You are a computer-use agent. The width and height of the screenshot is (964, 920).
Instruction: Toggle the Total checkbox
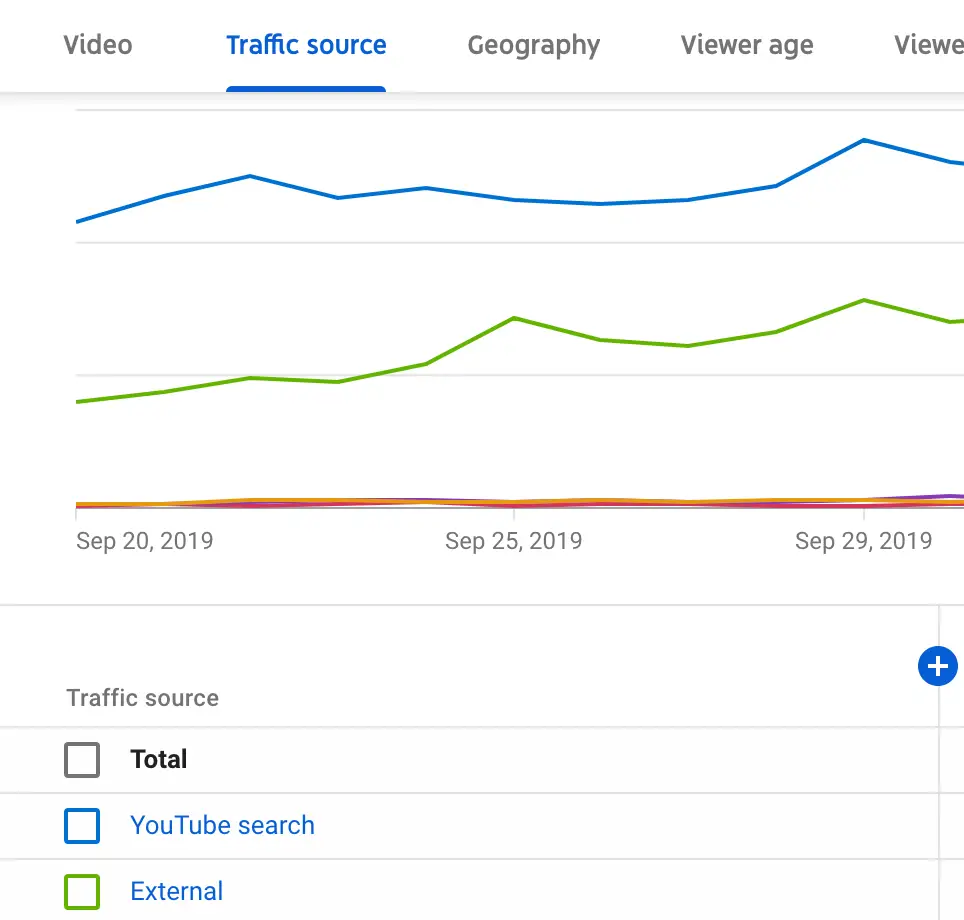[x=82, y=760]
